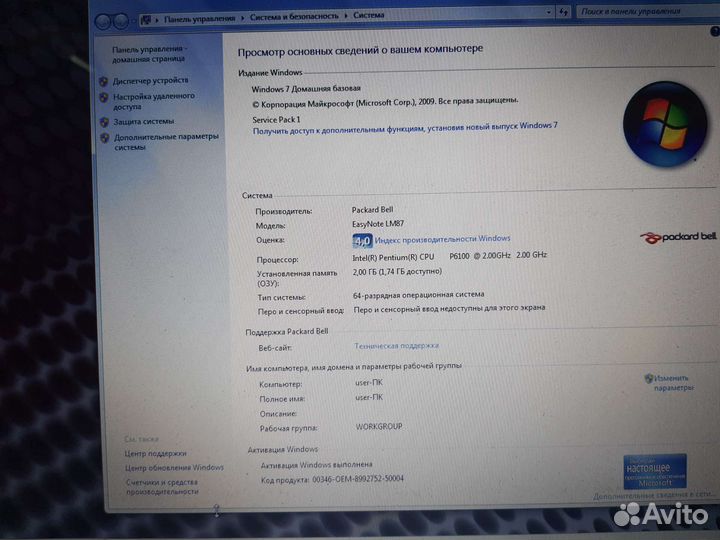The height and width of the screenshot is (540, 720).
Task: Click link to get new Windows 7 edition
Action: click(405, 128)
